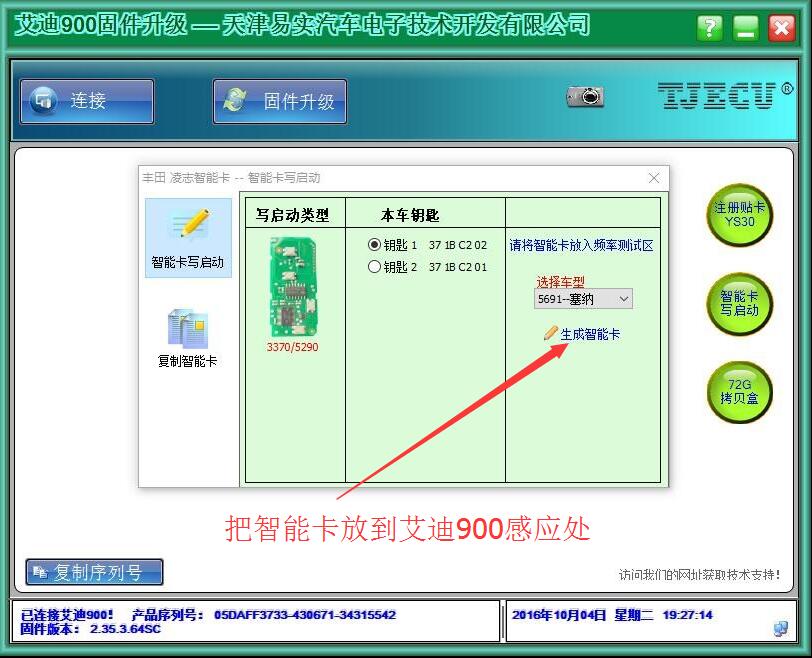Click the 本车钥匙 column header
Screen dimensions: 812x658
click(410, 215)
